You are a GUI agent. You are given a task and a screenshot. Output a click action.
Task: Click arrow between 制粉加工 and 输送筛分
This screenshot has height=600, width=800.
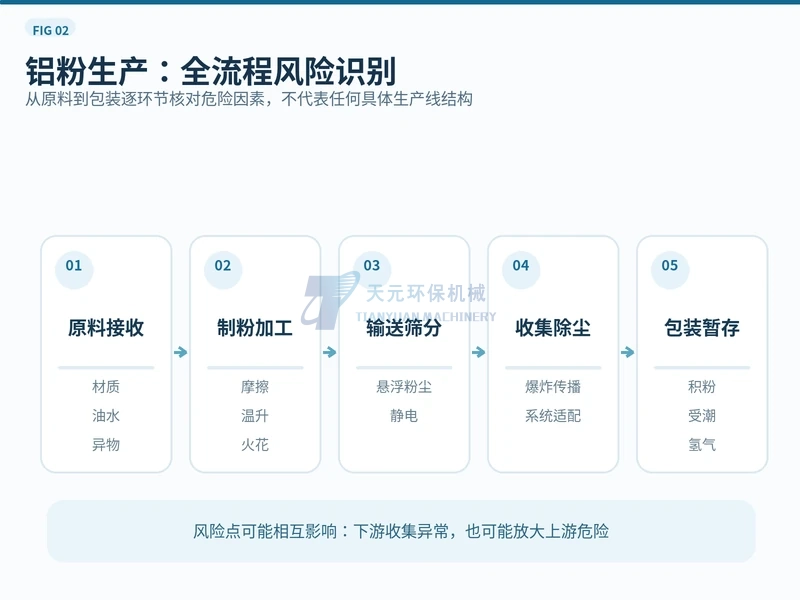click(330, 352)
